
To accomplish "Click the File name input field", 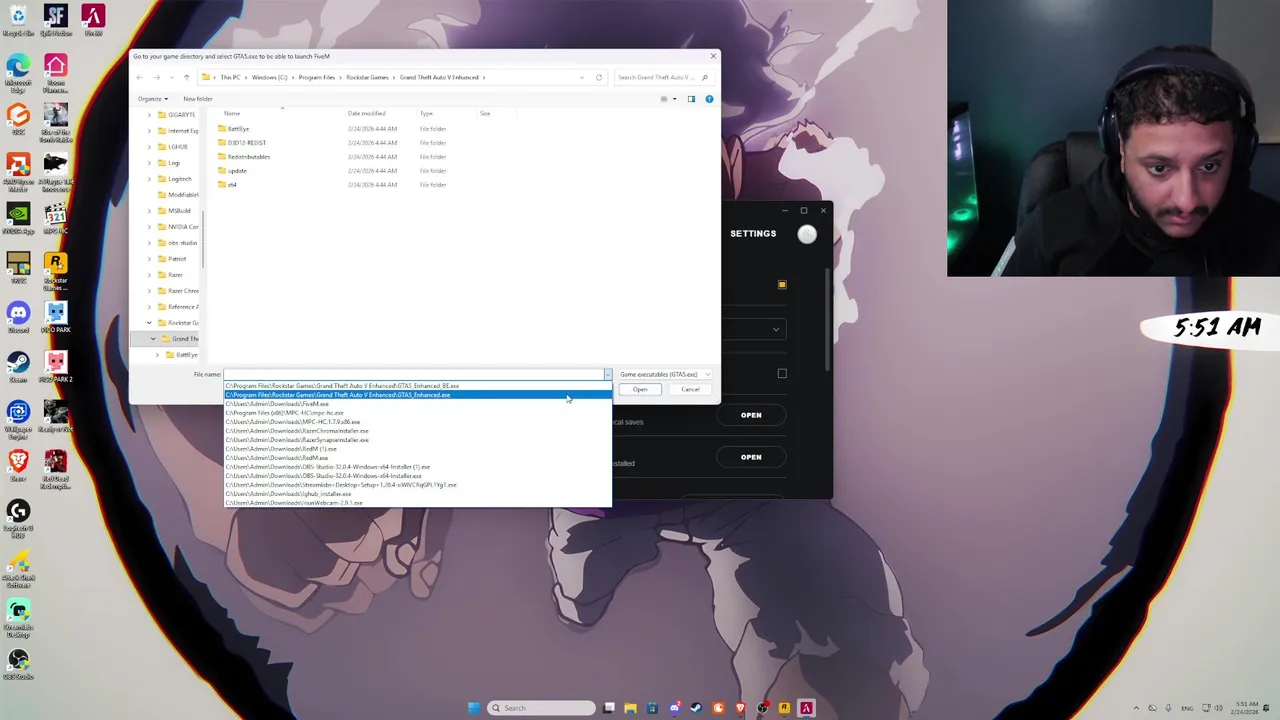I will pyautogui.click(x=413, y=374).
